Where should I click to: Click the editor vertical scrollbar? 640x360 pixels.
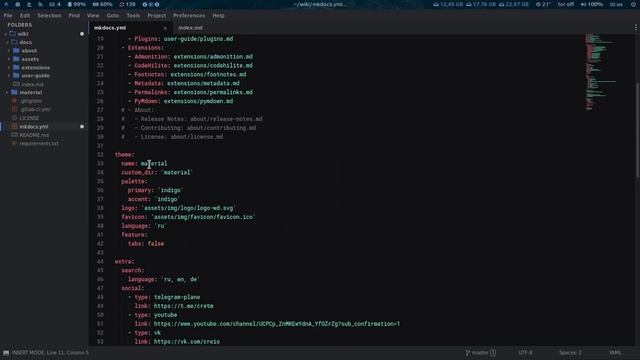pos(637,131)
